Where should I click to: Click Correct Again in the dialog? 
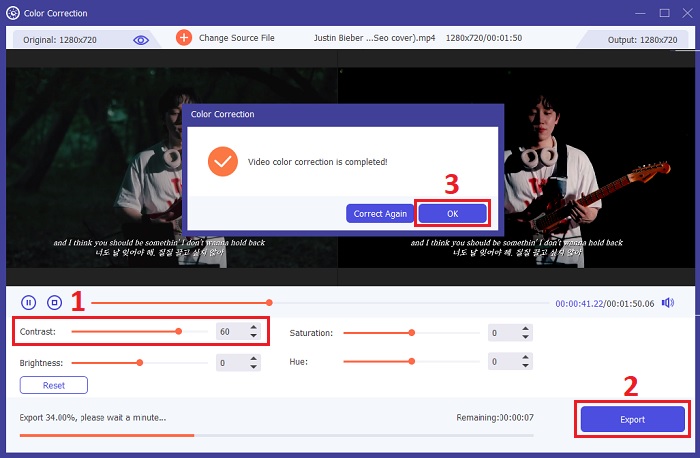coord(380,213)
